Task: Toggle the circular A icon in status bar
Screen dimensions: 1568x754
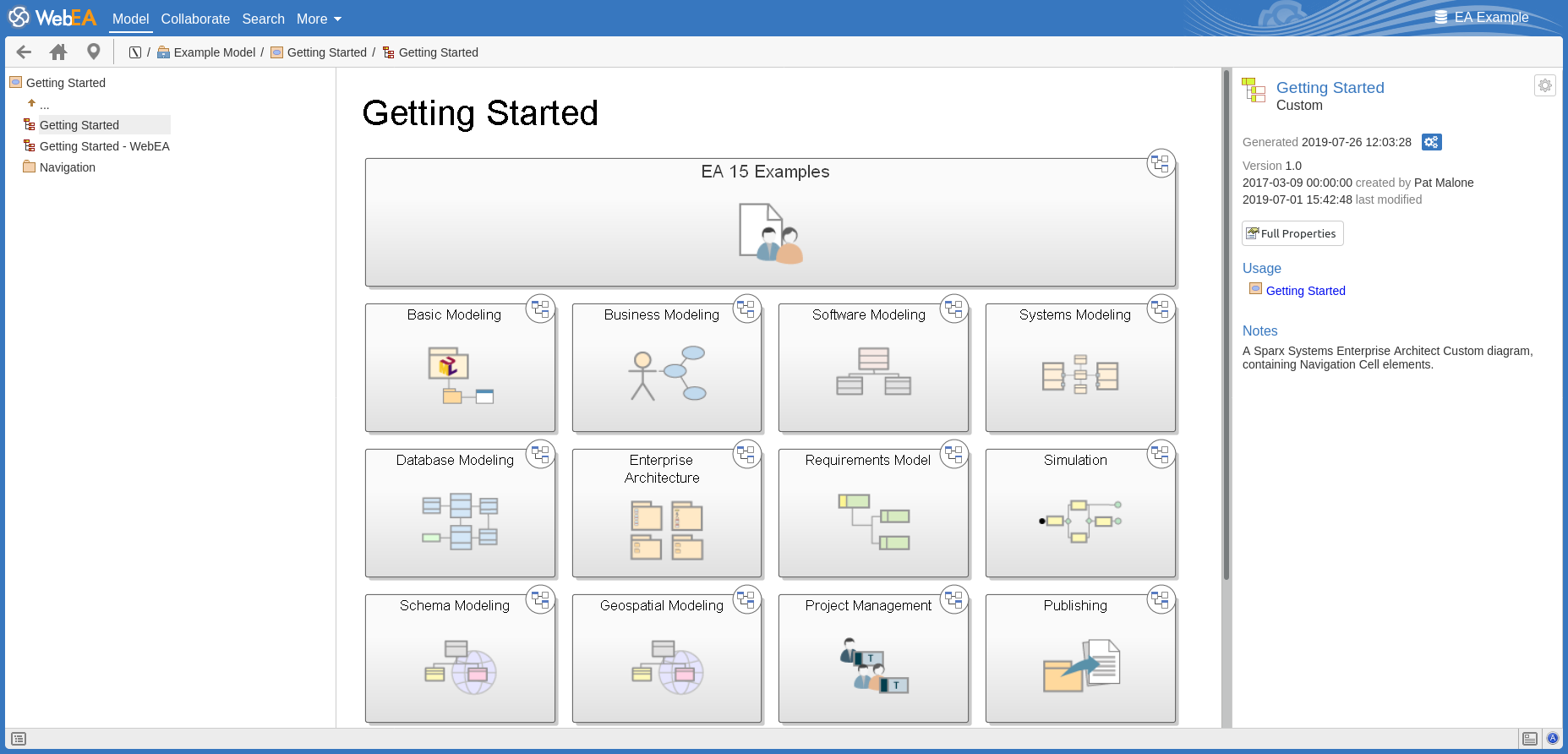Action: click(1553, 739)
